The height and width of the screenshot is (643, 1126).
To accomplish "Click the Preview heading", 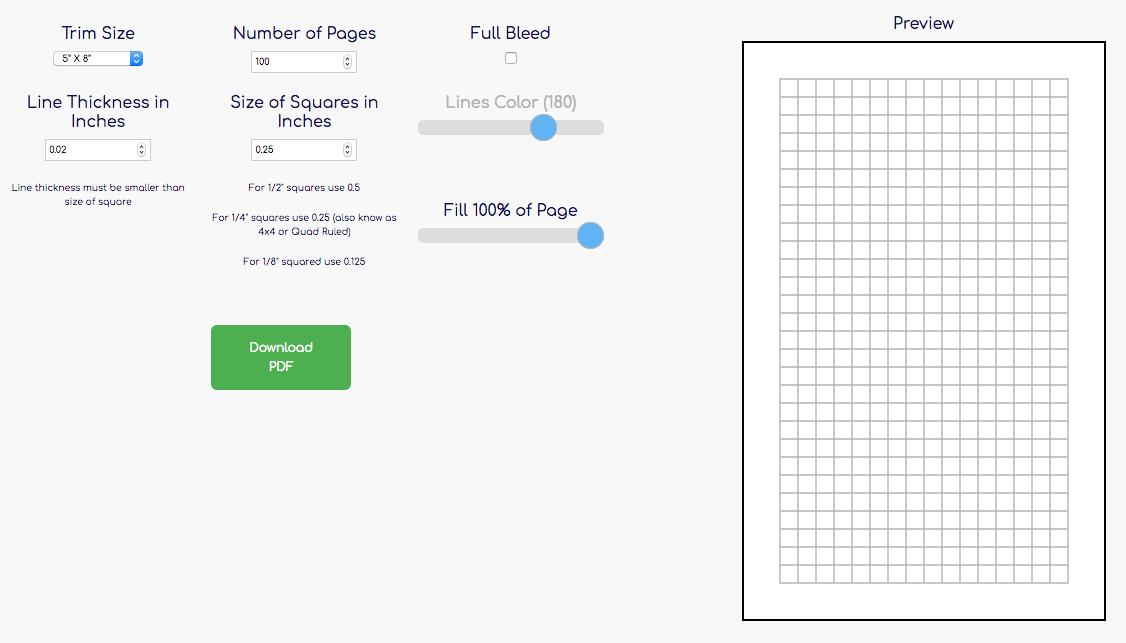I will [923, 22].
